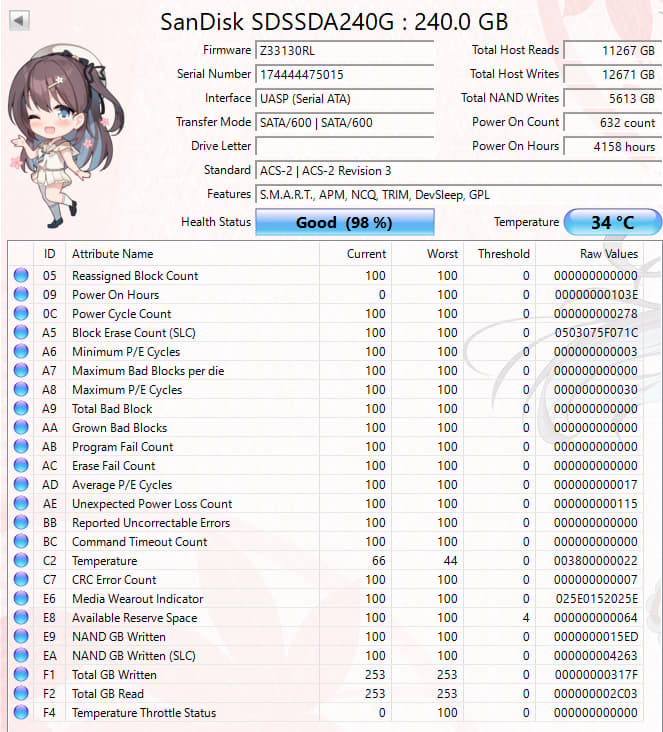Click the Total Host Reads value 11267 GB
Screen dimensions: 663x732
pos(613,50)
